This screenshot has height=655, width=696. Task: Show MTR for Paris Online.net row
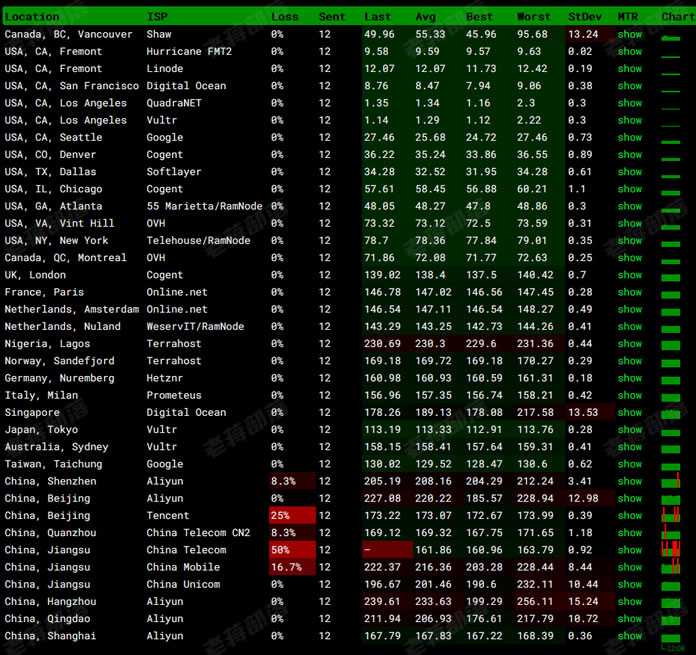coord(629,292)
